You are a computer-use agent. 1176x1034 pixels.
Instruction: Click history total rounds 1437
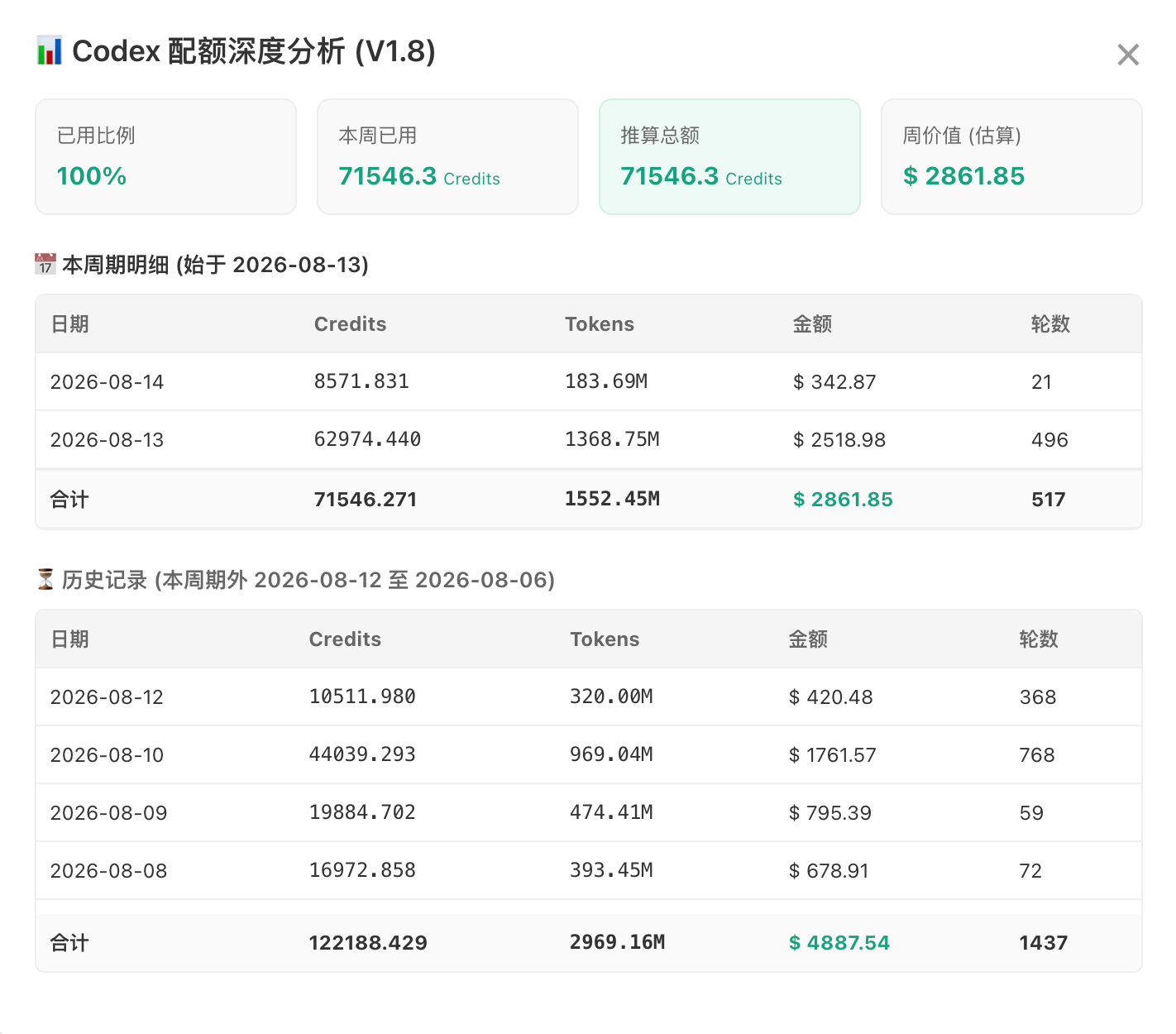[x=1044, y=943]
